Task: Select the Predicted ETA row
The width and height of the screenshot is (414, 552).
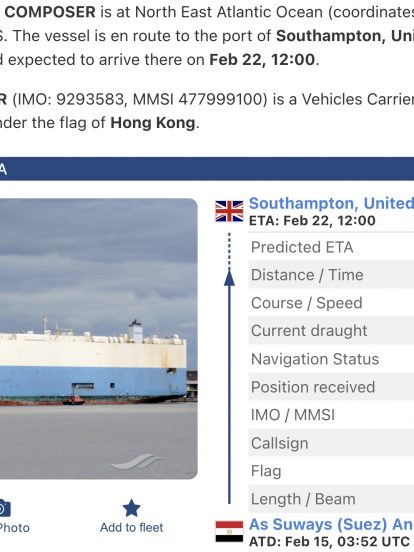Action: (x=331, y=247)
